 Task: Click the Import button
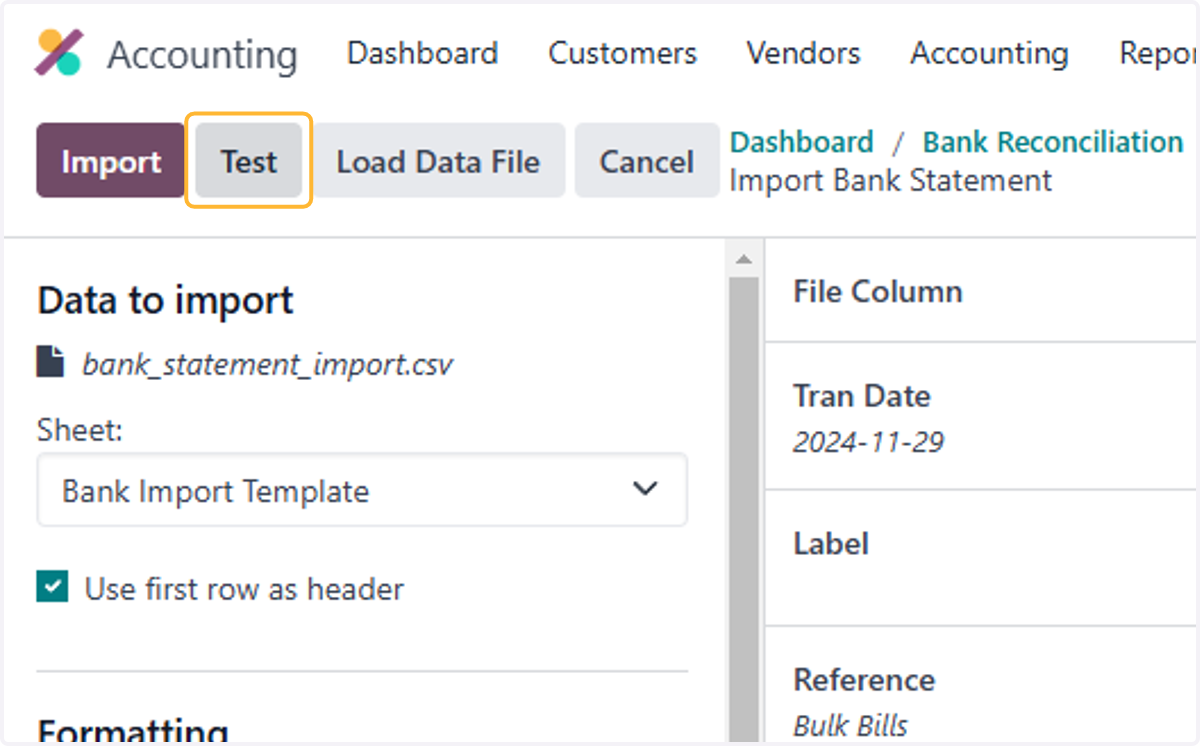[x=111, y=161]
